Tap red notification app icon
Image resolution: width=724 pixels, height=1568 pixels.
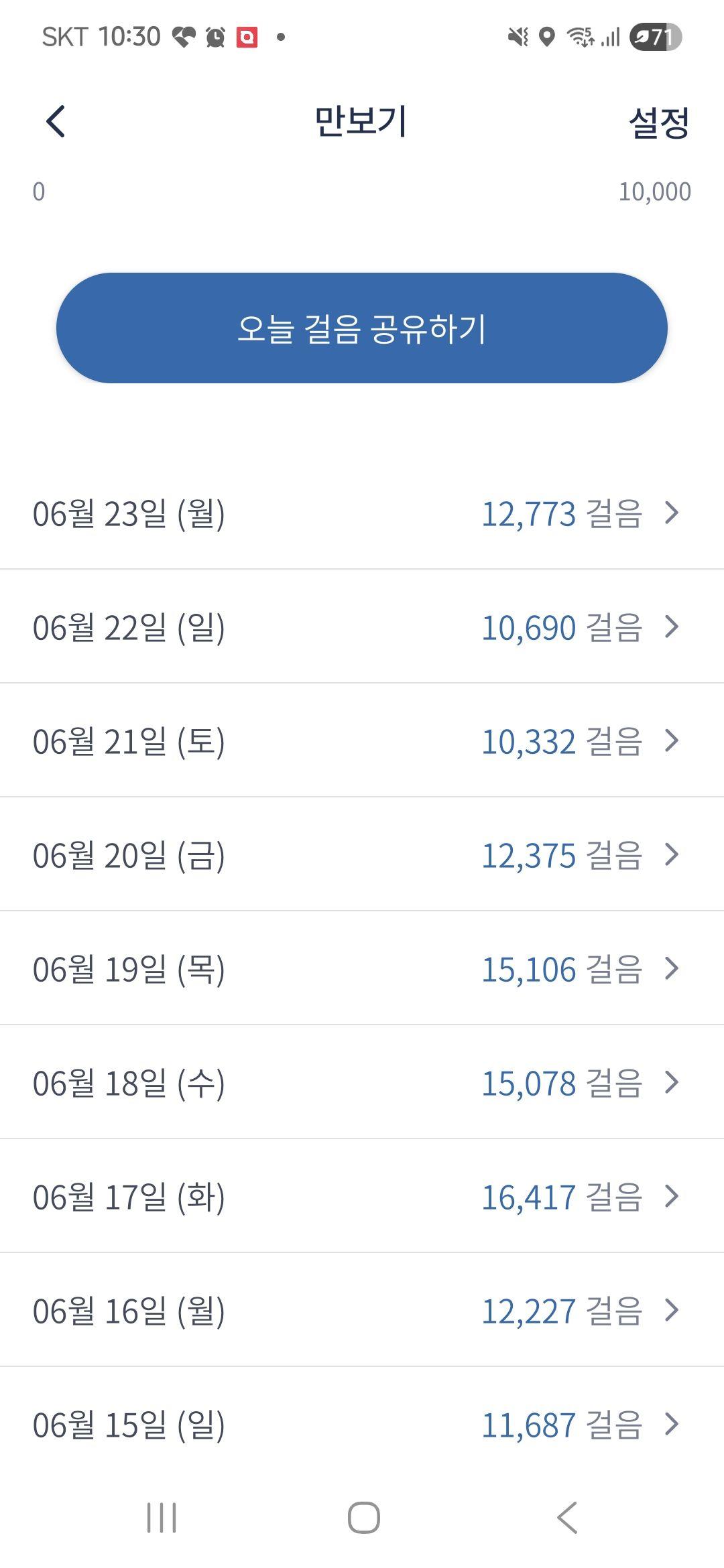coord(247,37)
